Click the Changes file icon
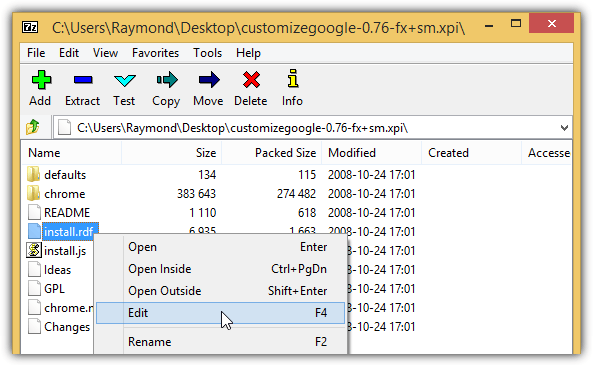The height and width of the screenshot is (365, 593). coord(34,326)
